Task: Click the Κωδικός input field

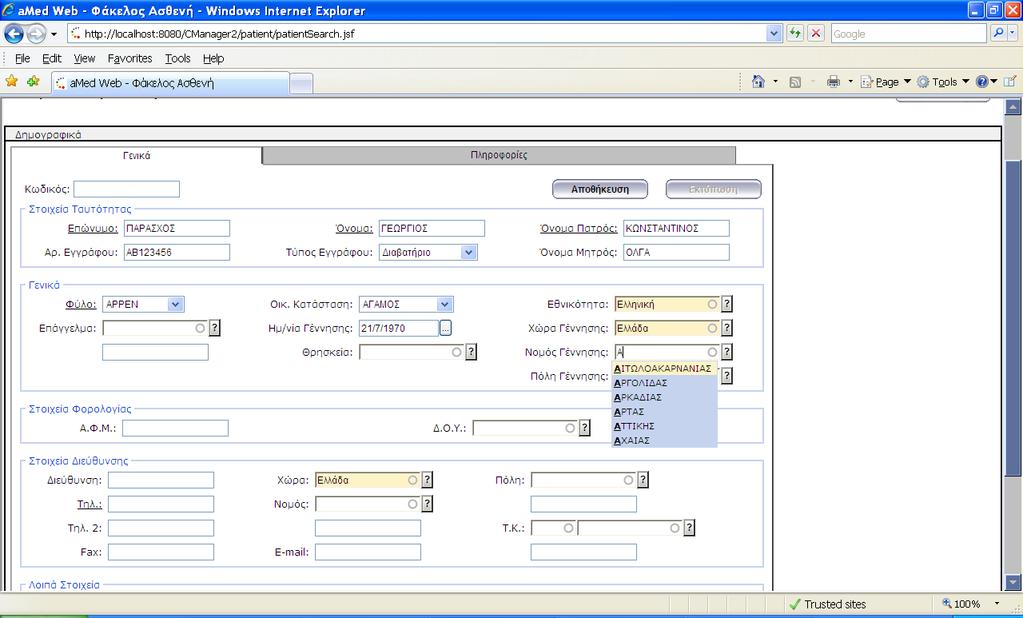Action: [x=127, y=189]
